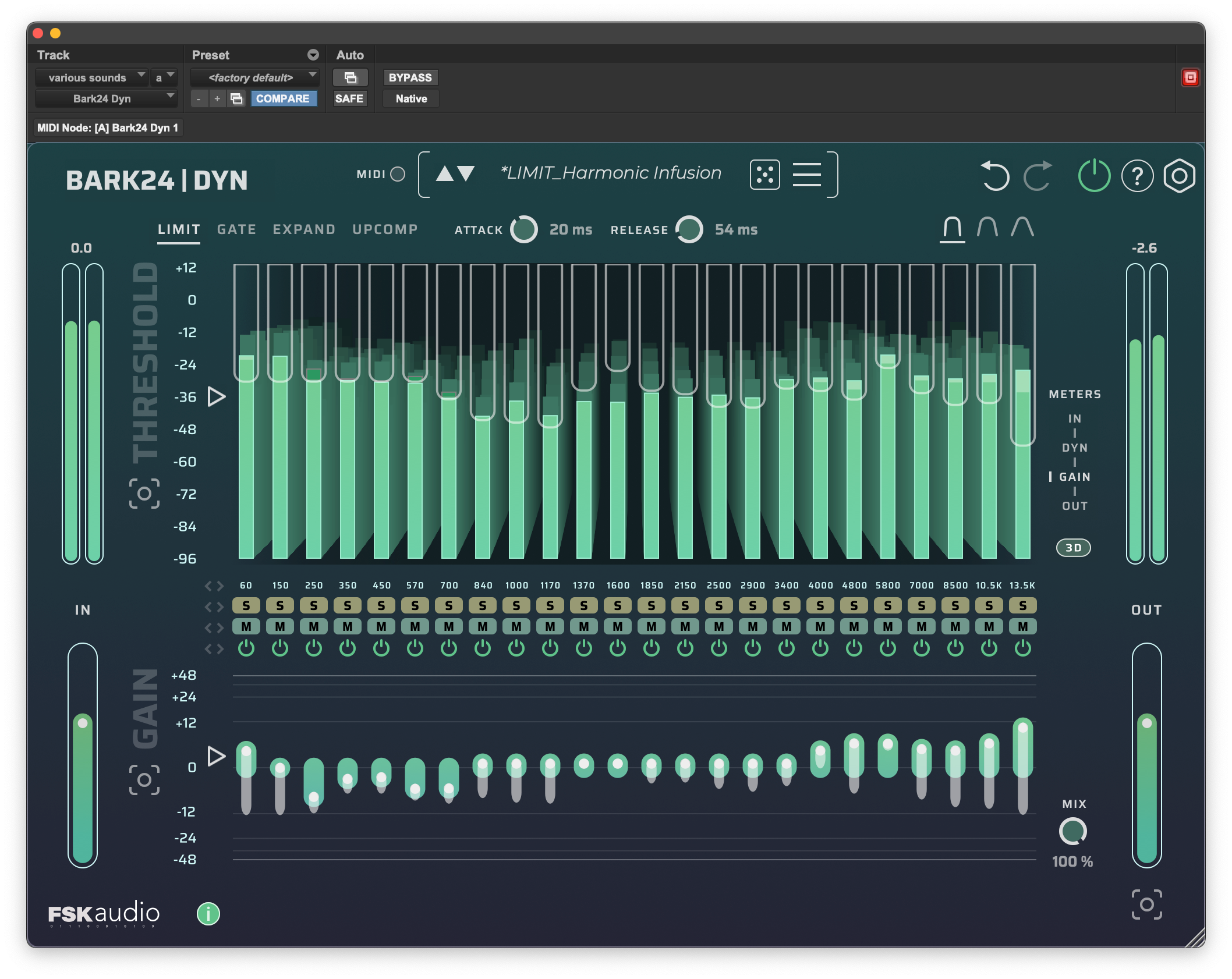Select the OUT meter mode
Image resolution: width=1232 pixels, height=979 pixels.
tap(1075, 506)
